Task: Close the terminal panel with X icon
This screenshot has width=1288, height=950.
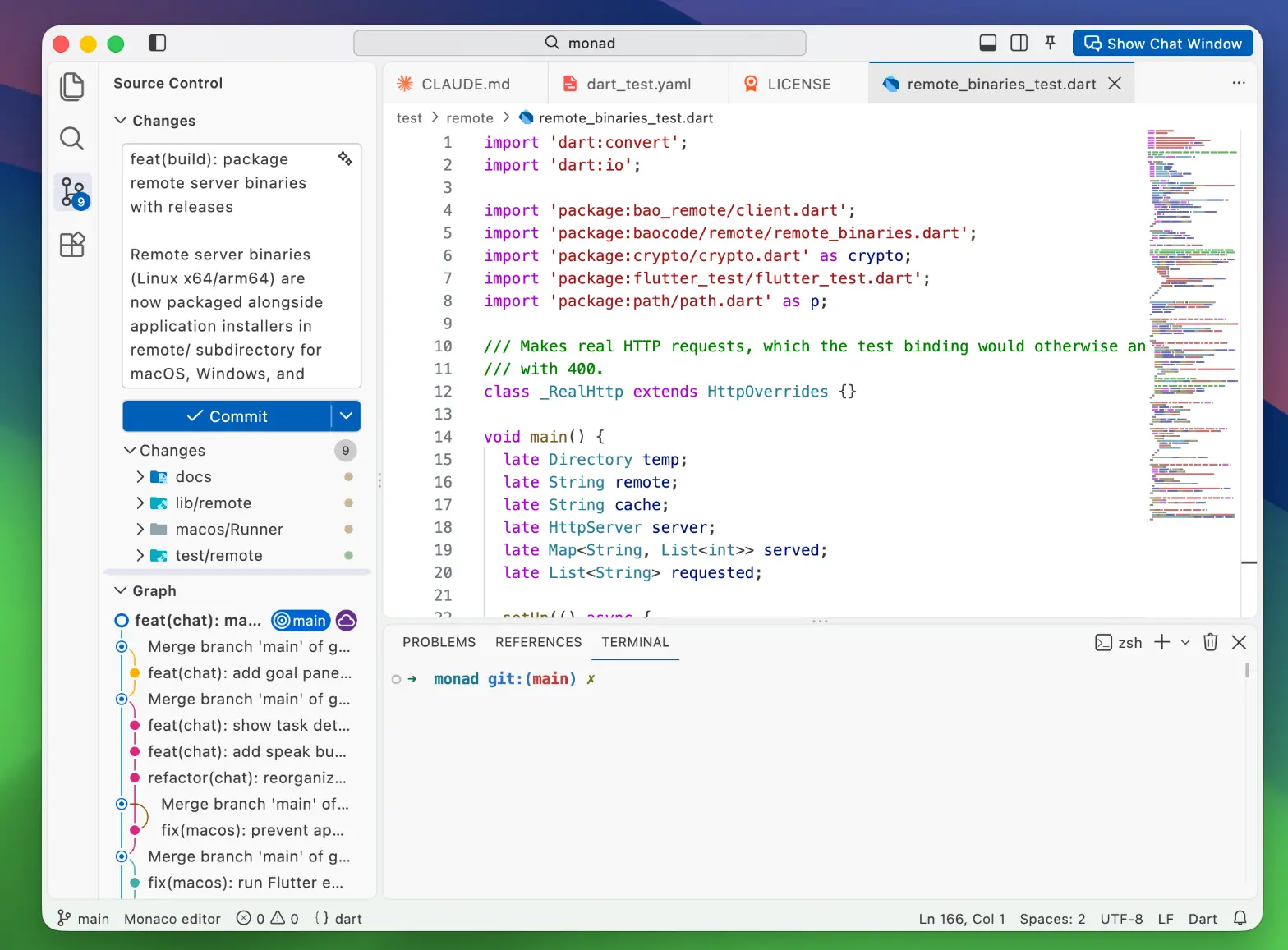Action: 1240,642
